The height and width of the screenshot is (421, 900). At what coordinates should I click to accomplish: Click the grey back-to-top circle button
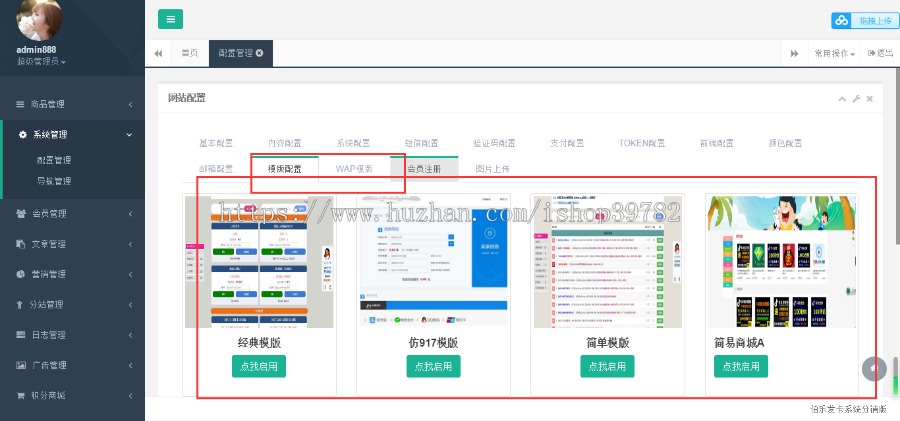pos(874,369)
